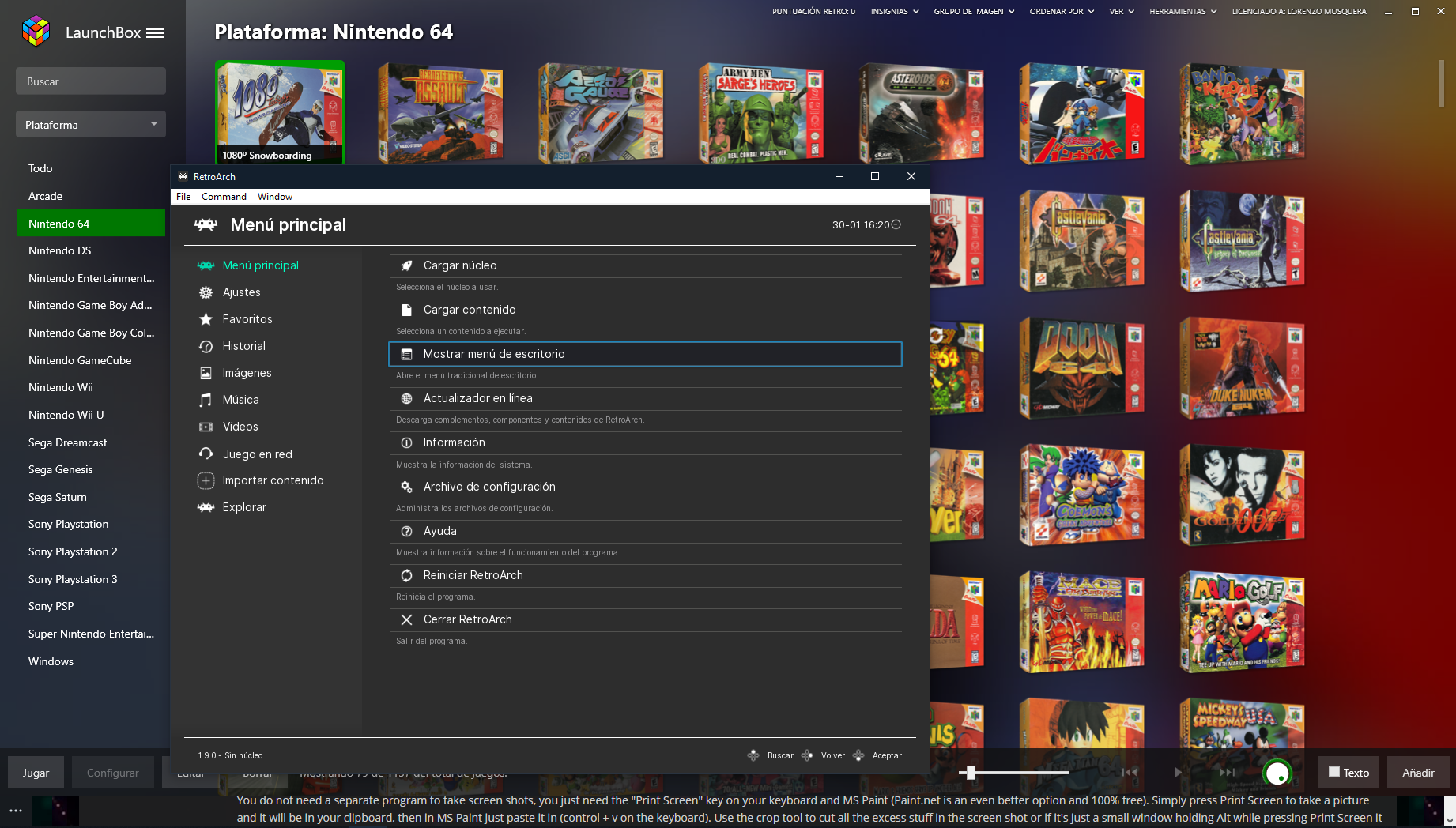Select Nintendo DS in platform list

(91, 250)
